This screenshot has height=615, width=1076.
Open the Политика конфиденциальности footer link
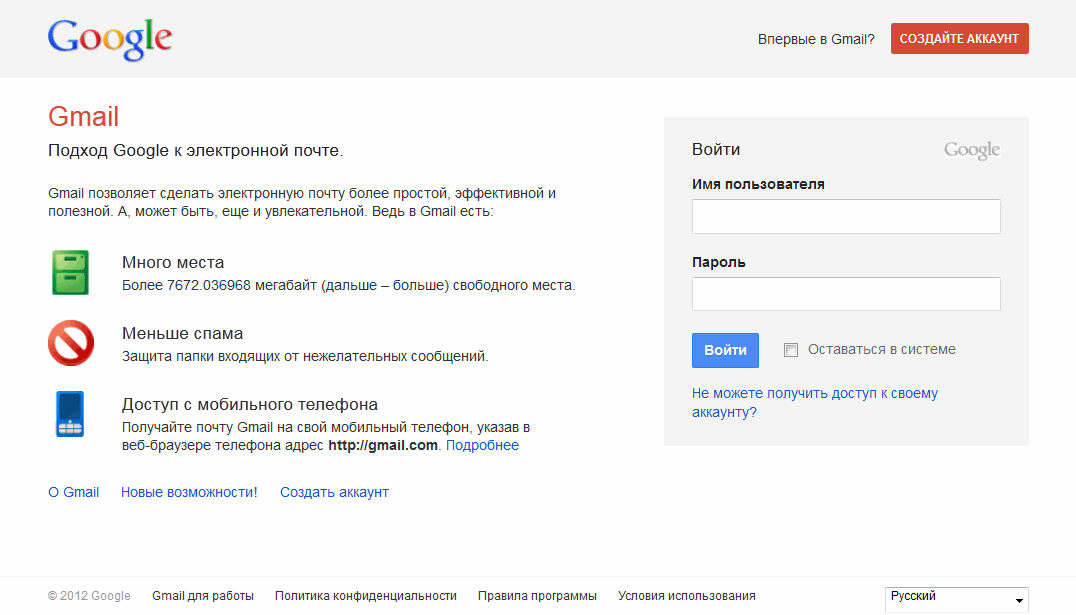pos(366,596)
